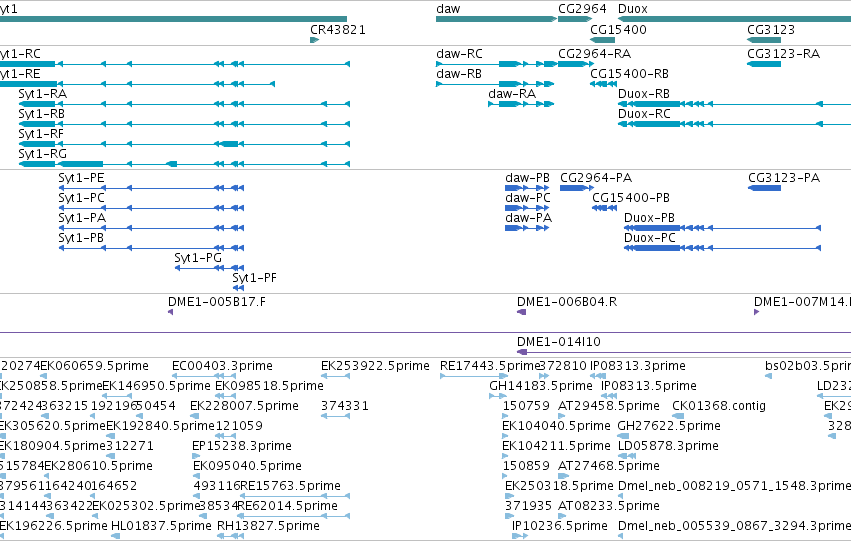Click the EC00403.3prime EST label
This screenshot has height=541, width=851.
click(x=223, y=366)
